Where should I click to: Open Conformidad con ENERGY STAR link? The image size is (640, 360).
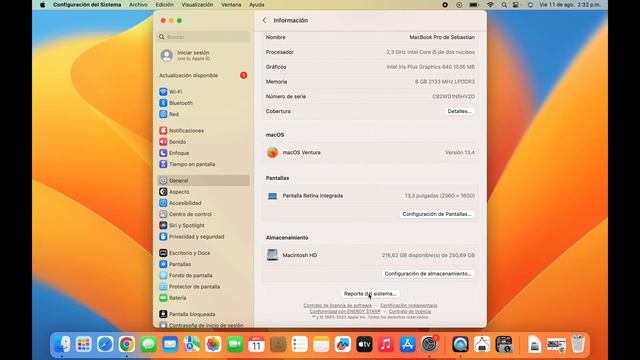pyautogui.click(x=345, y=311)
